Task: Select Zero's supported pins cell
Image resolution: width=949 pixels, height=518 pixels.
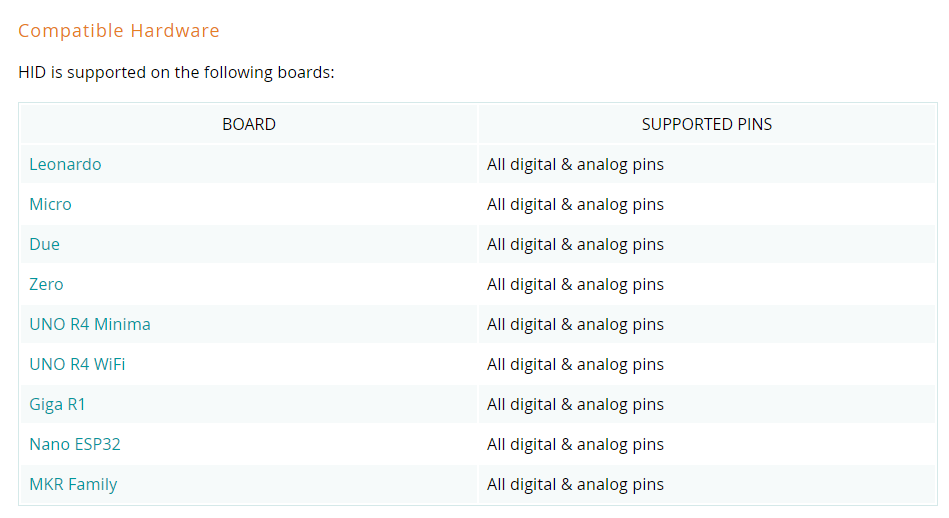Action: (707, 284)
